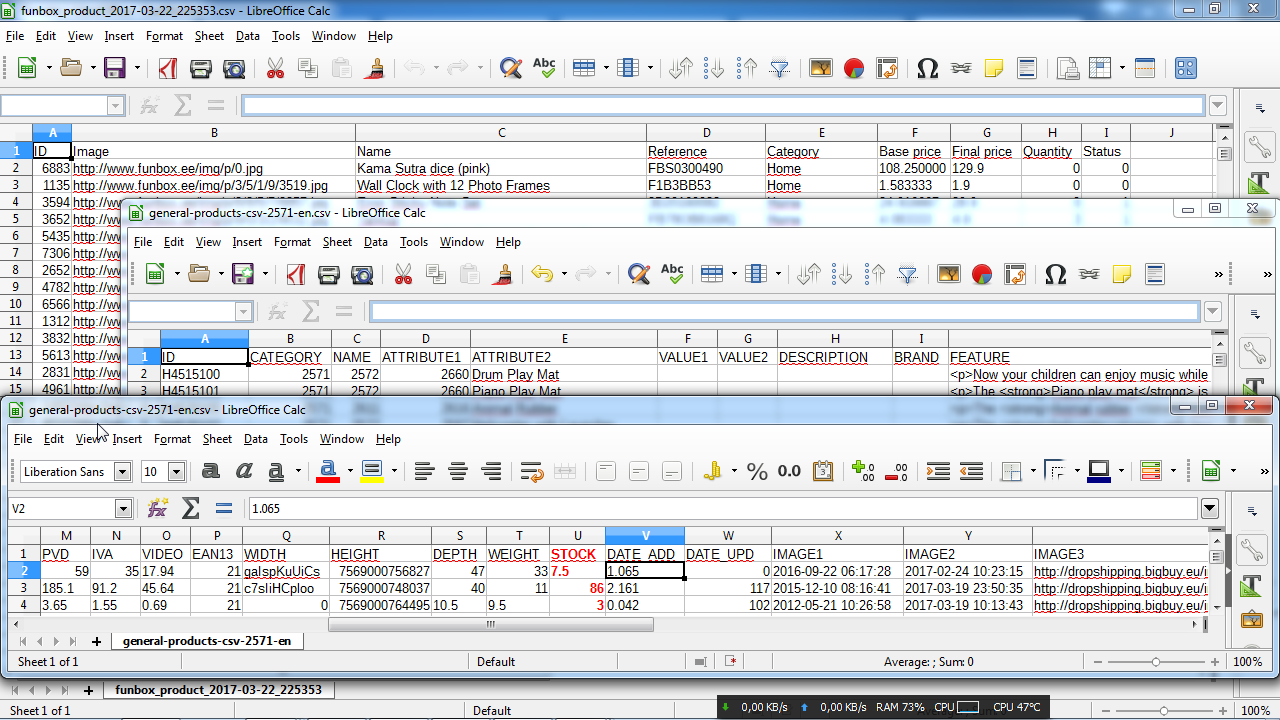Select the funbox_product_2017-03-22_225353 sheet tab

pyautogui.click(x=218, y=690)
